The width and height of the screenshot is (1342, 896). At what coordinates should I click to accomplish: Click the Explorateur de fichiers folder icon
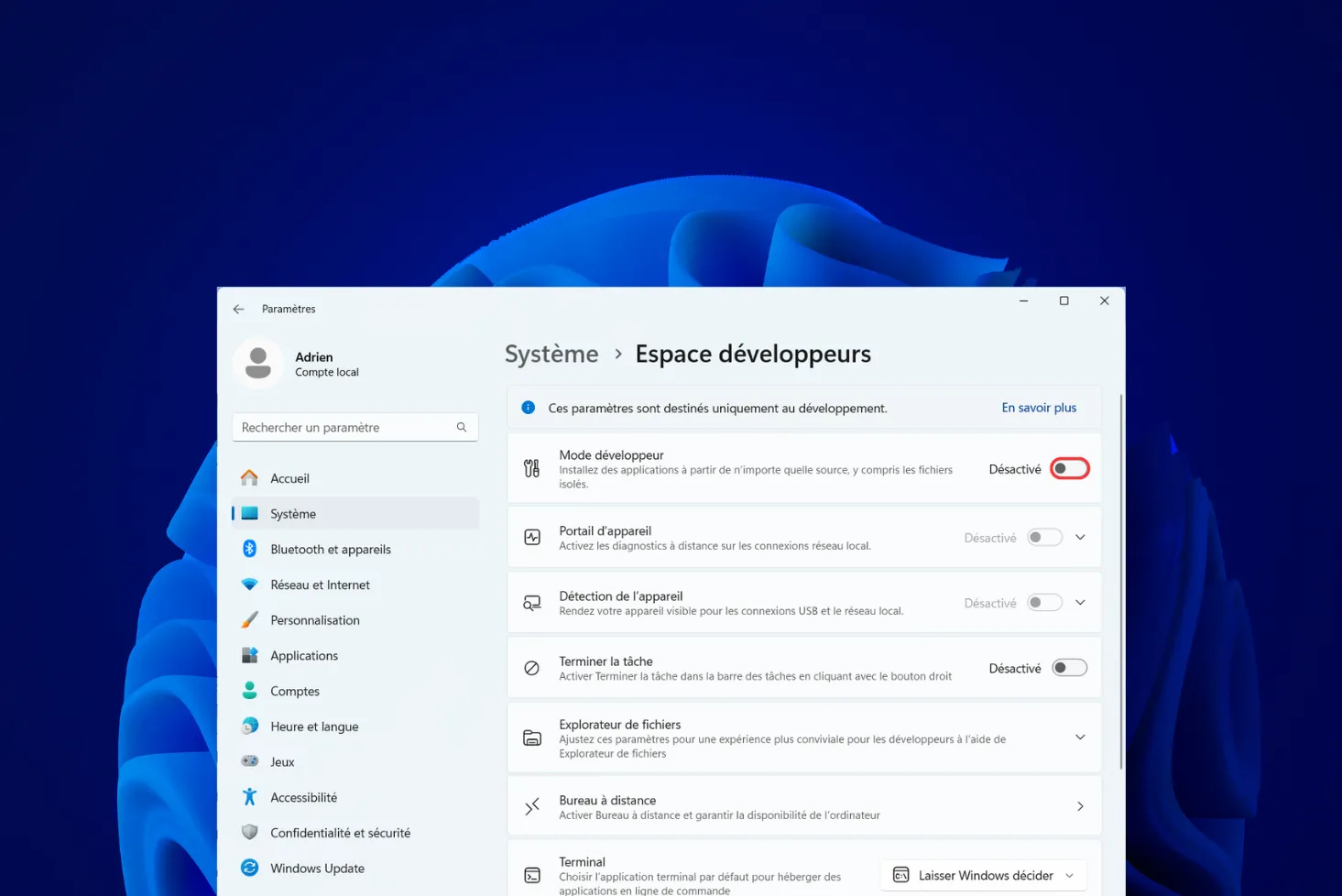point(532,738)
